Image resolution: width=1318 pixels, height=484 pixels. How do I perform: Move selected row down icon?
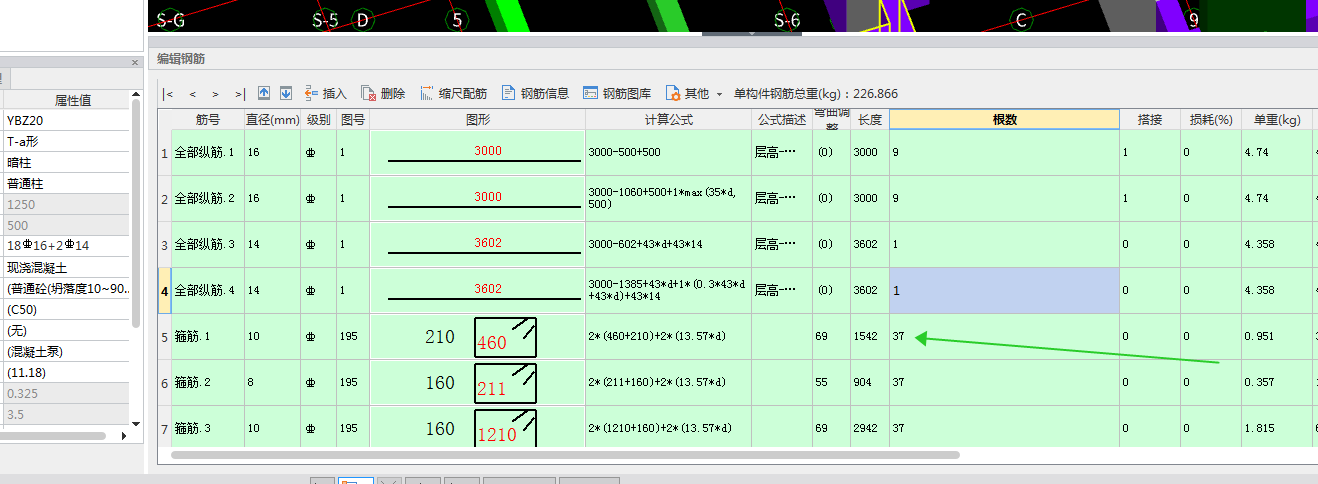(x=286, y=93)
